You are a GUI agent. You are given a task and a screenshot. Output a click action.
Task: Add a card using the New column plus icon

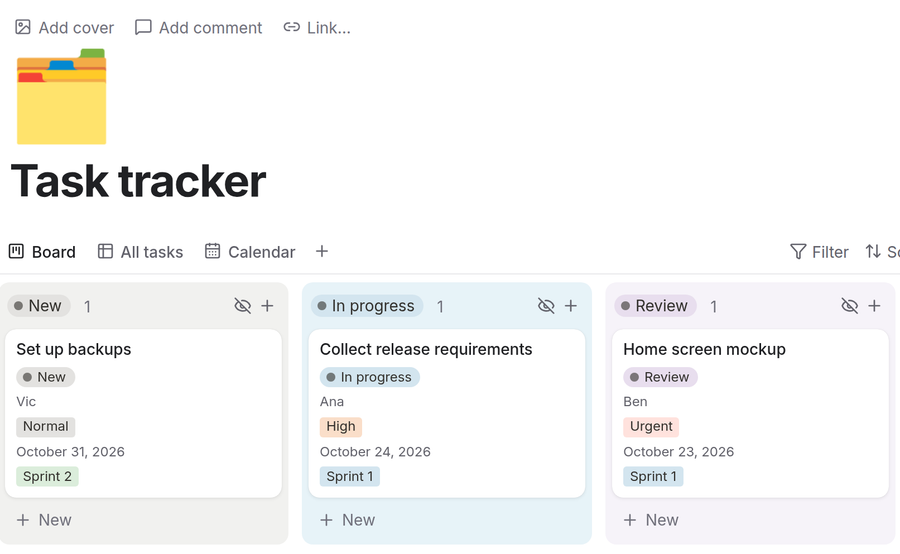[x=267, y=306]
